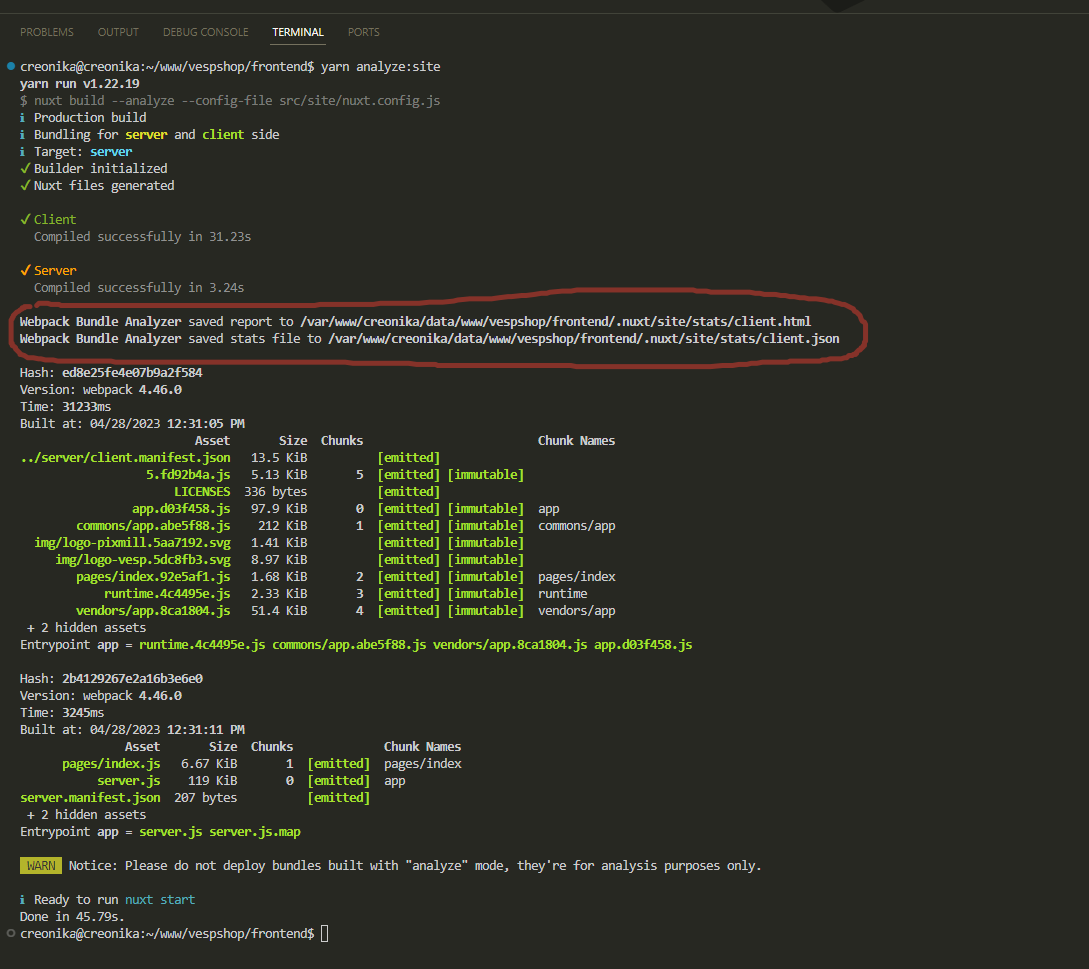
Task: Click the 207 bytes size value
Action: 206,798
